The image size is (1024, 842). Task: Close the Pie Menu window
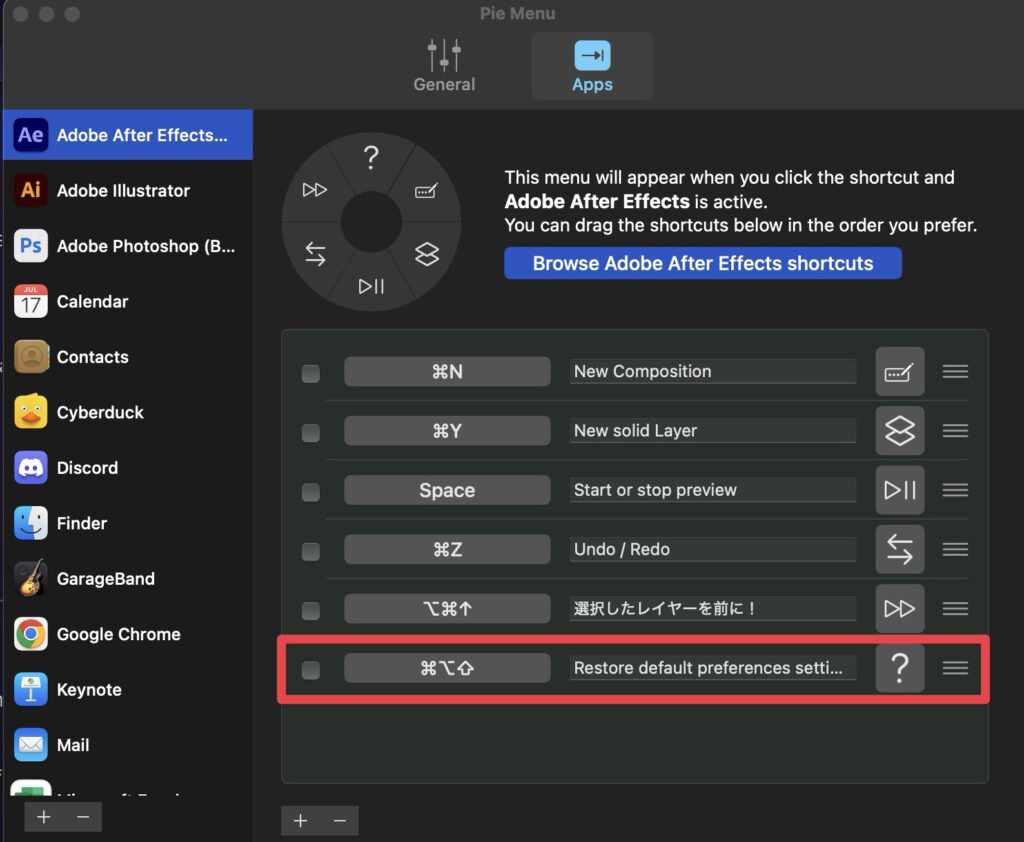[x=20, y=14]
